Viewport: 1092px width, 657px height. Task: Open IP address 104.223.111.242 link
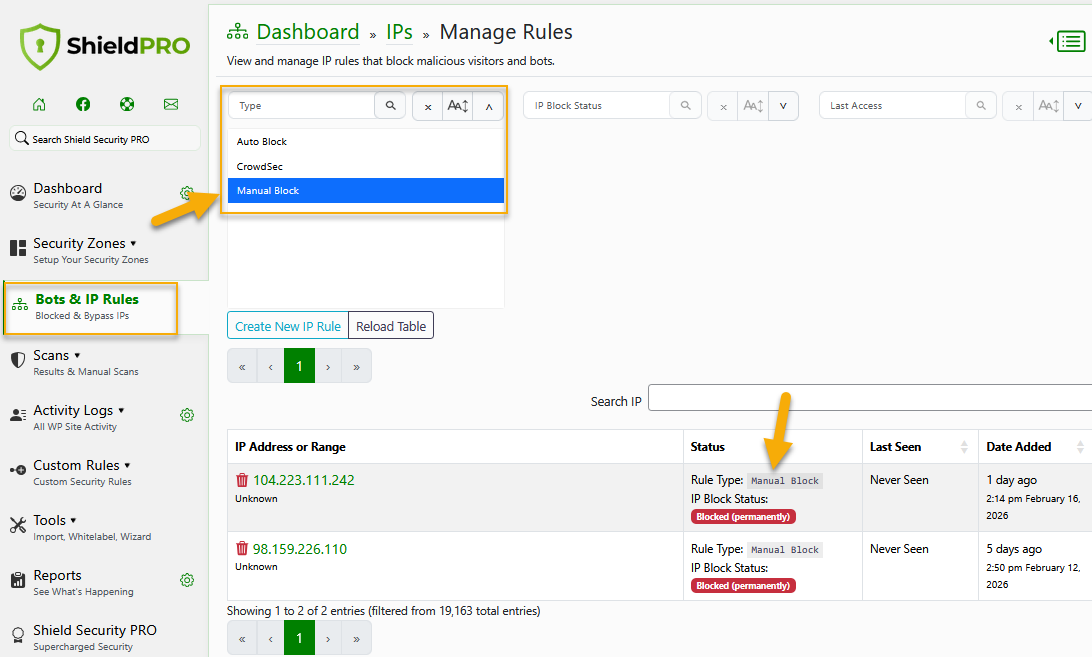click(x=304, y=480)
